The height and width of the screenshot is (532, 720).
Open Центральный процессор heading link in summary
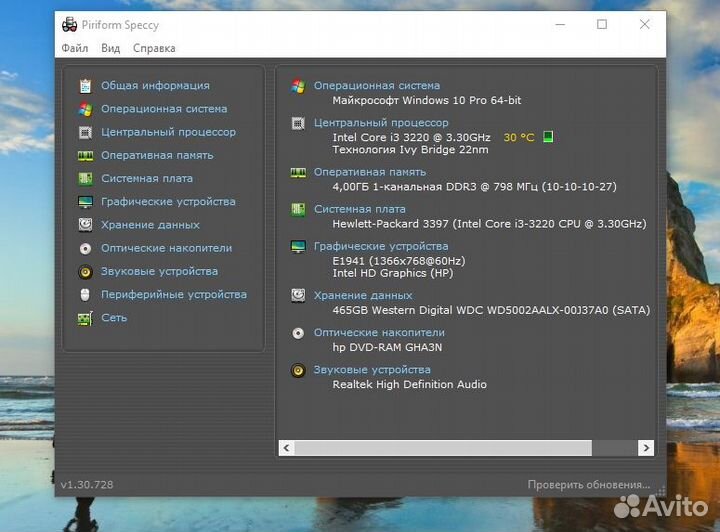[381, 123]
